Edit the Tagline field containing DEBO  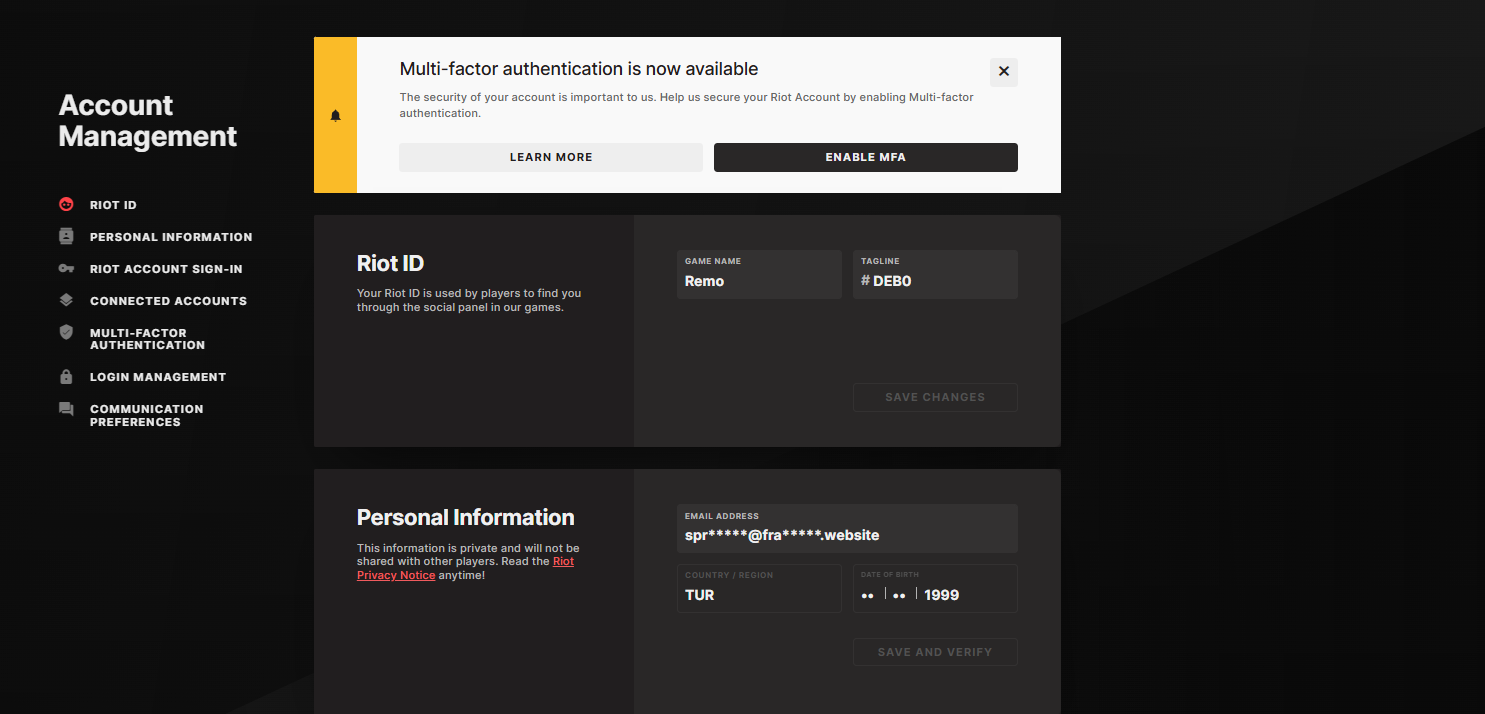click(935, 275)
